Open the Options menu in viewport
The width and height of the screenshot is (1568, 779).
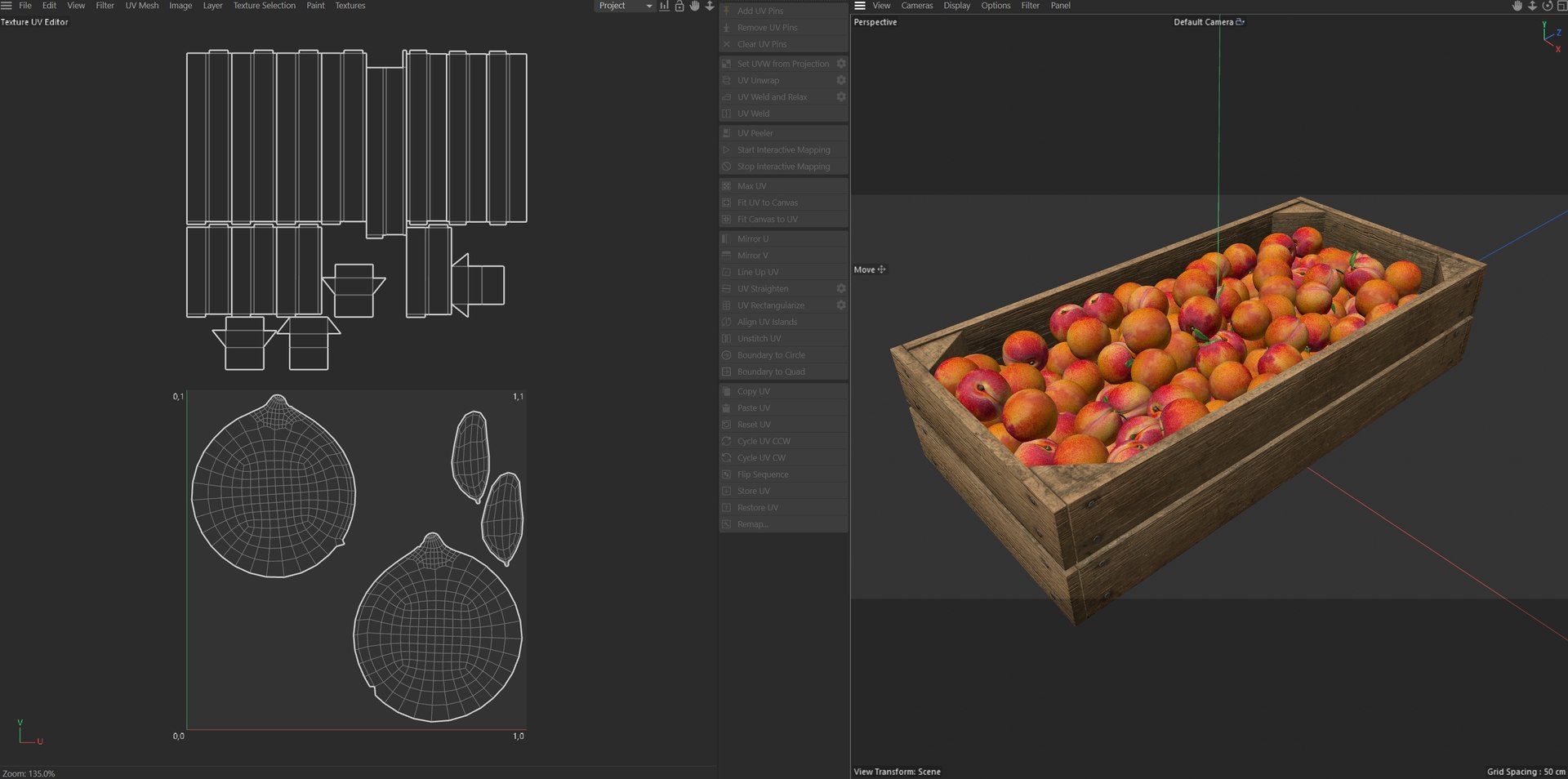coord(996,6)
